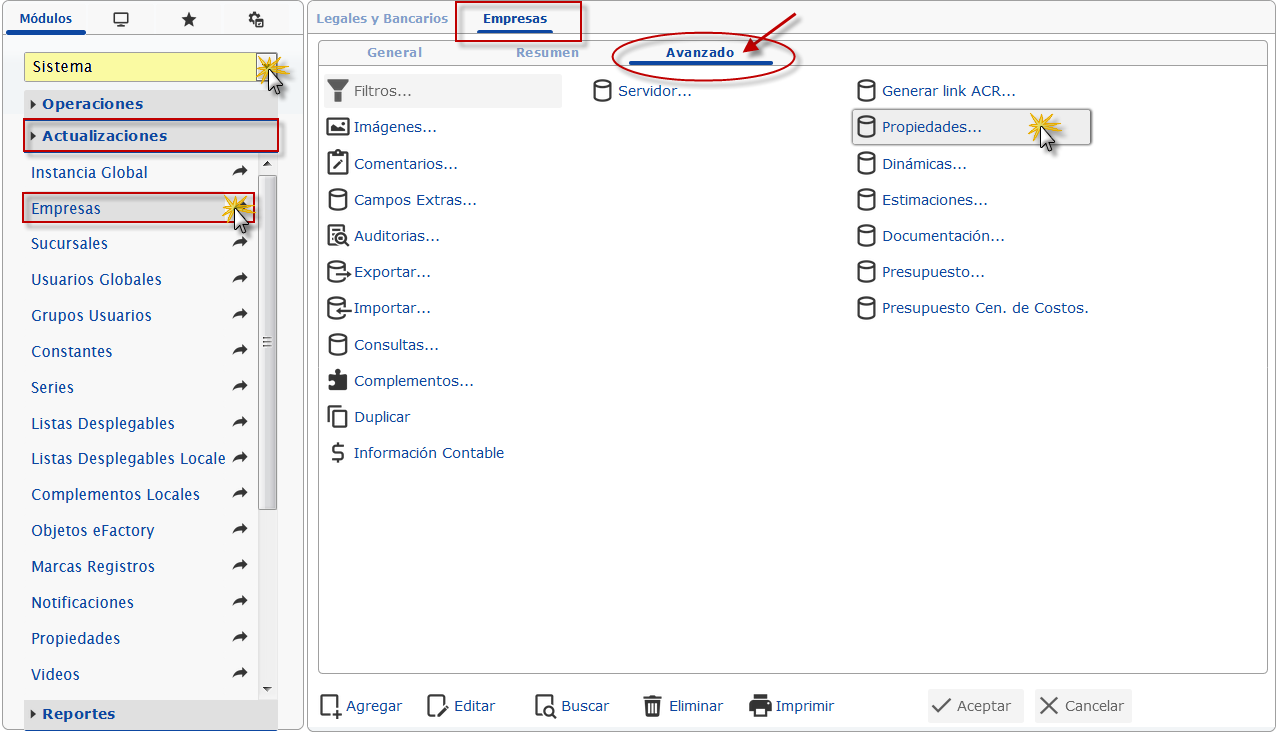Click the sidebar scrollbar thumb

[267, 342]
